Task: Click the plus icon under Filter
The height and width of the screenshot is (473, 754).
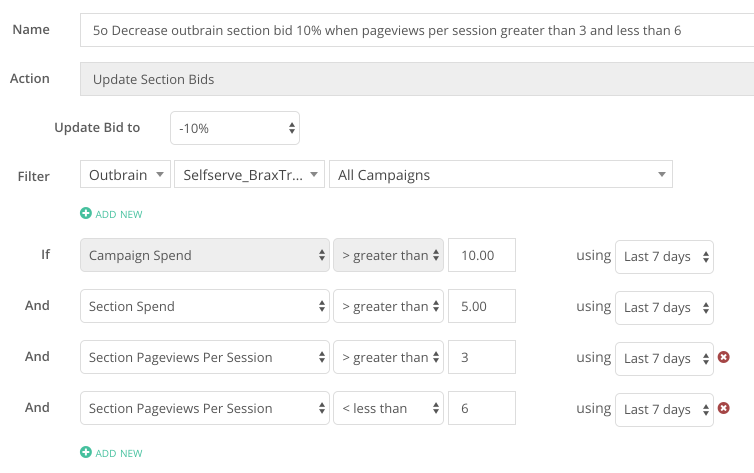Action: pos(85,214)
